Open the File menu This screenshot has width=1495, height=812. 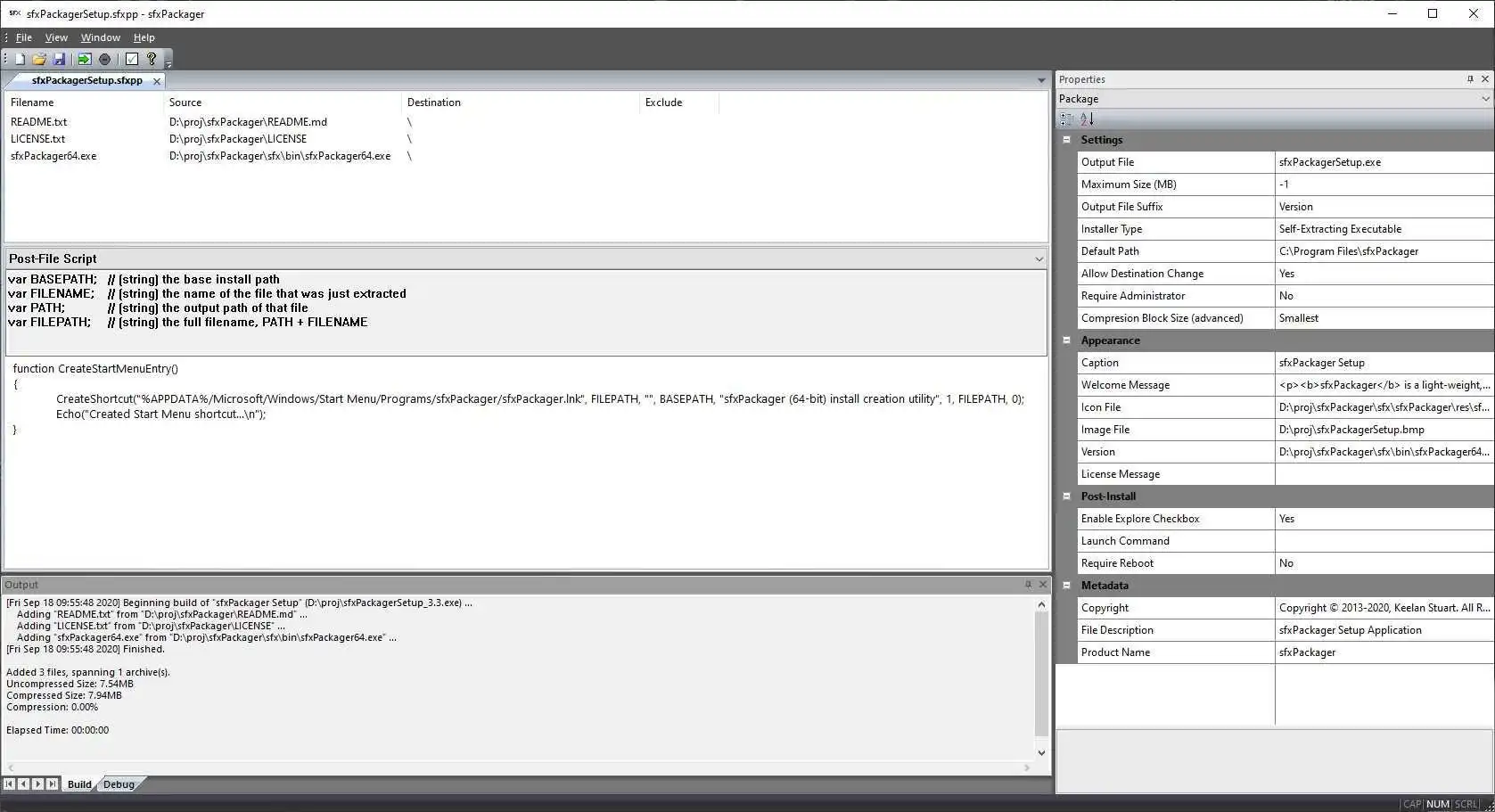click(24, 37)
